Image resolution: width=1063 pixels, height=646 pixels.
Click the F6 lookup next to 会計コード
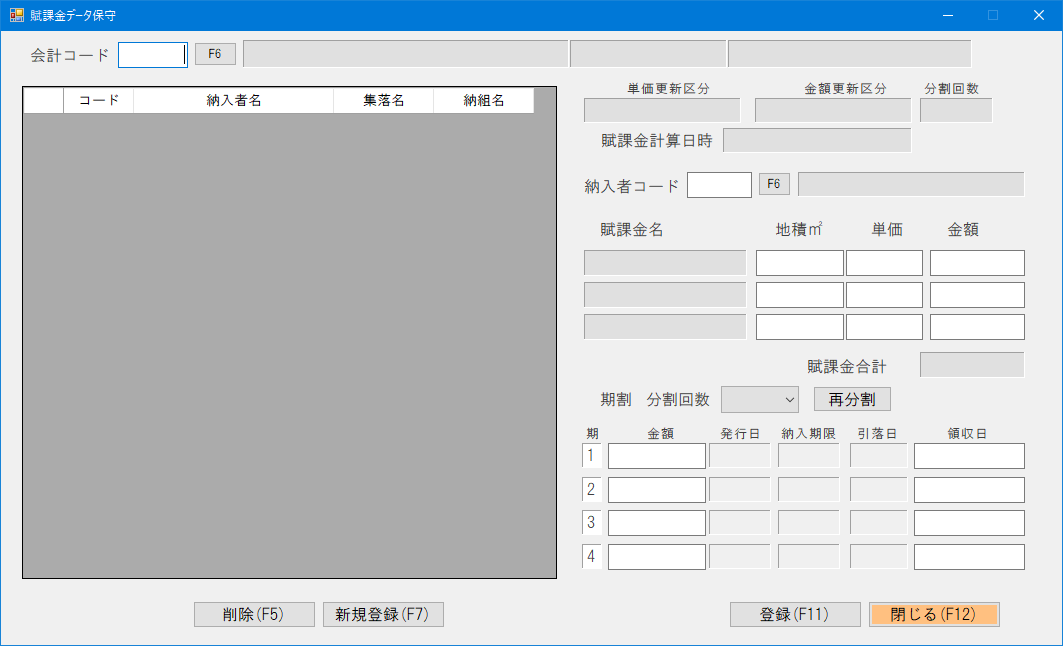(214, 52)
